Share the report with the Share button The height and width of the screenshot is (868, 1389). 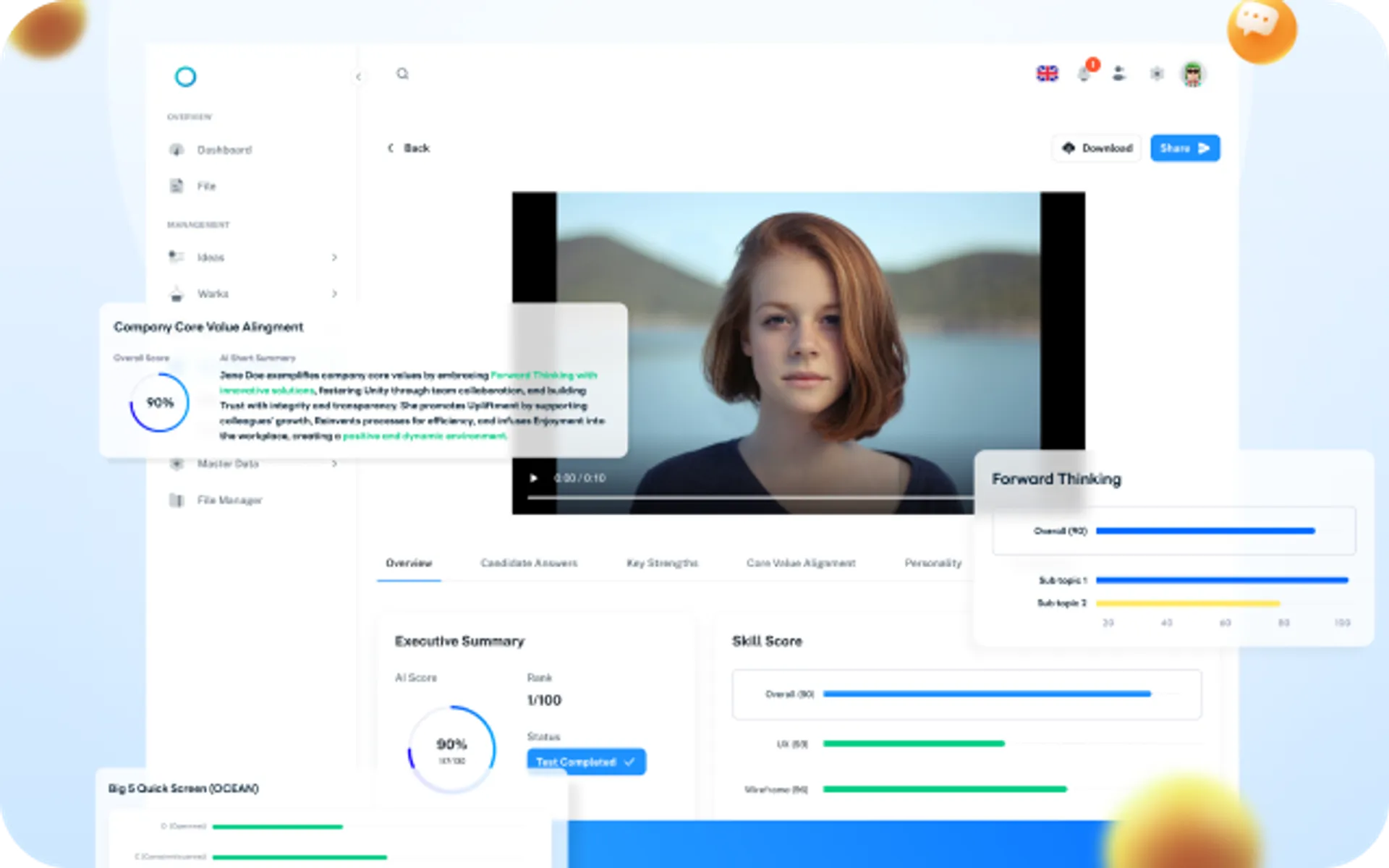pyautogui.click(x=1185, y=148)
